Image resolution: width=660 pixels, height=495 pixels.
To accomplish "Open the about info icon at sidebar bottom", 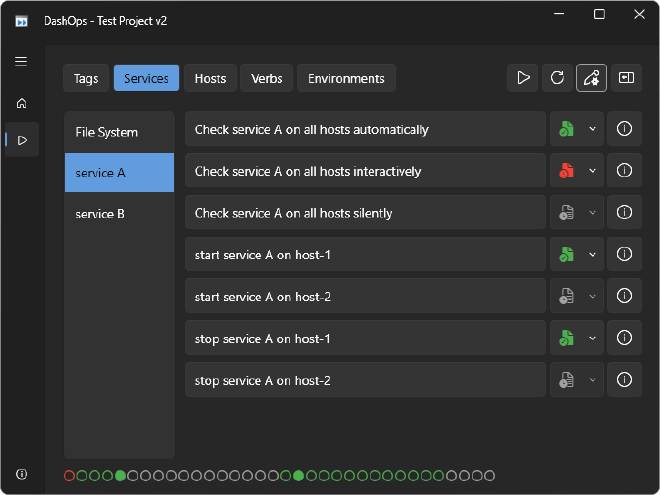I will point(21,473).
